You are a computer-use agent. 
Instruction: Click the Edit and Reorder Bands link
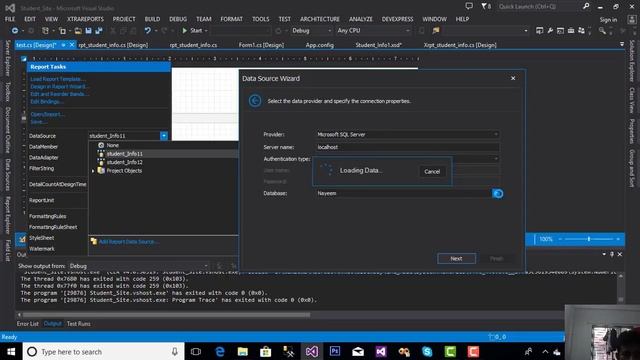[59, 94]
